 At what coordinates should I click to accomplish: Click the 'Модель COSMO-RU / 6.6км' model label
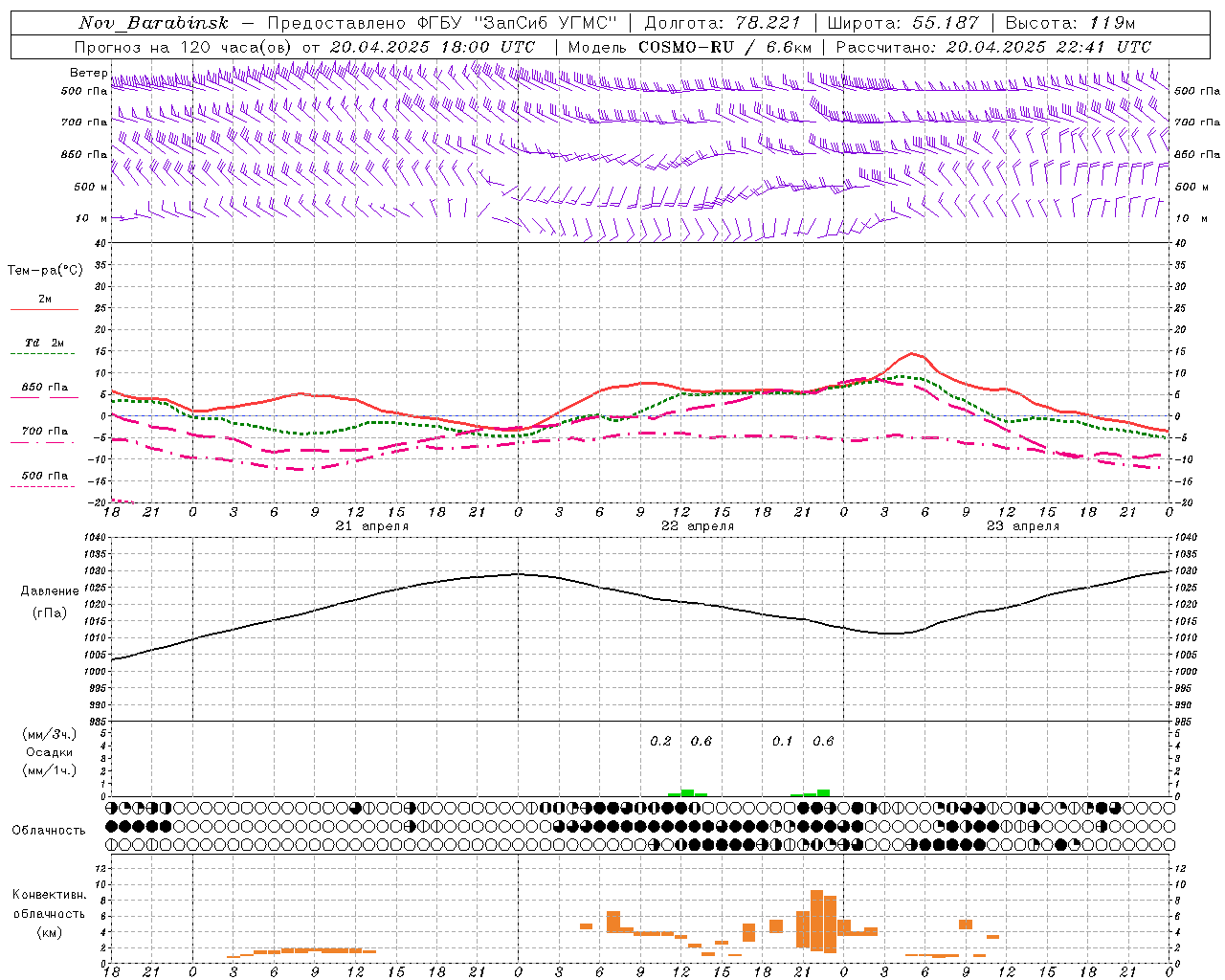tap(690, 47)
